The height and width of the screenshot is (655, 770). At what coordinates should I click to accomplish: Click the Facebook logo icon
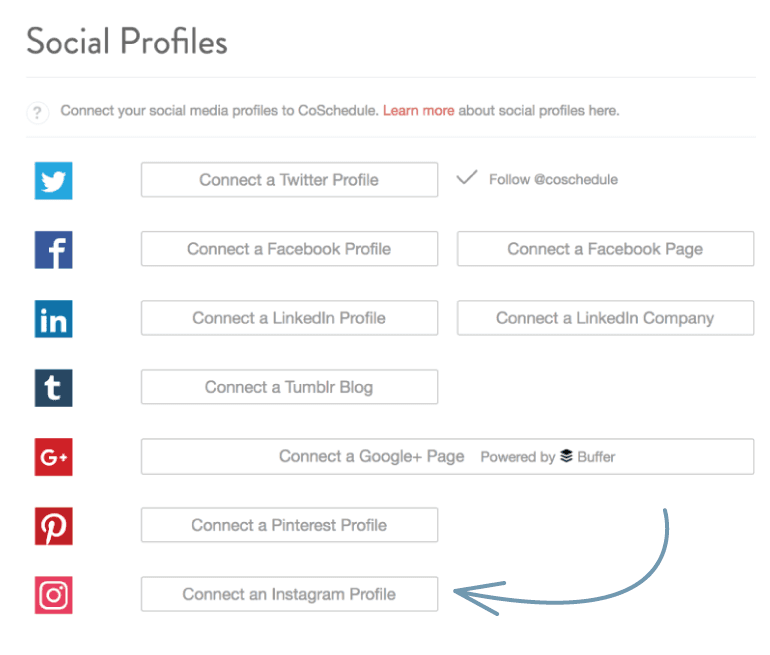54,250
